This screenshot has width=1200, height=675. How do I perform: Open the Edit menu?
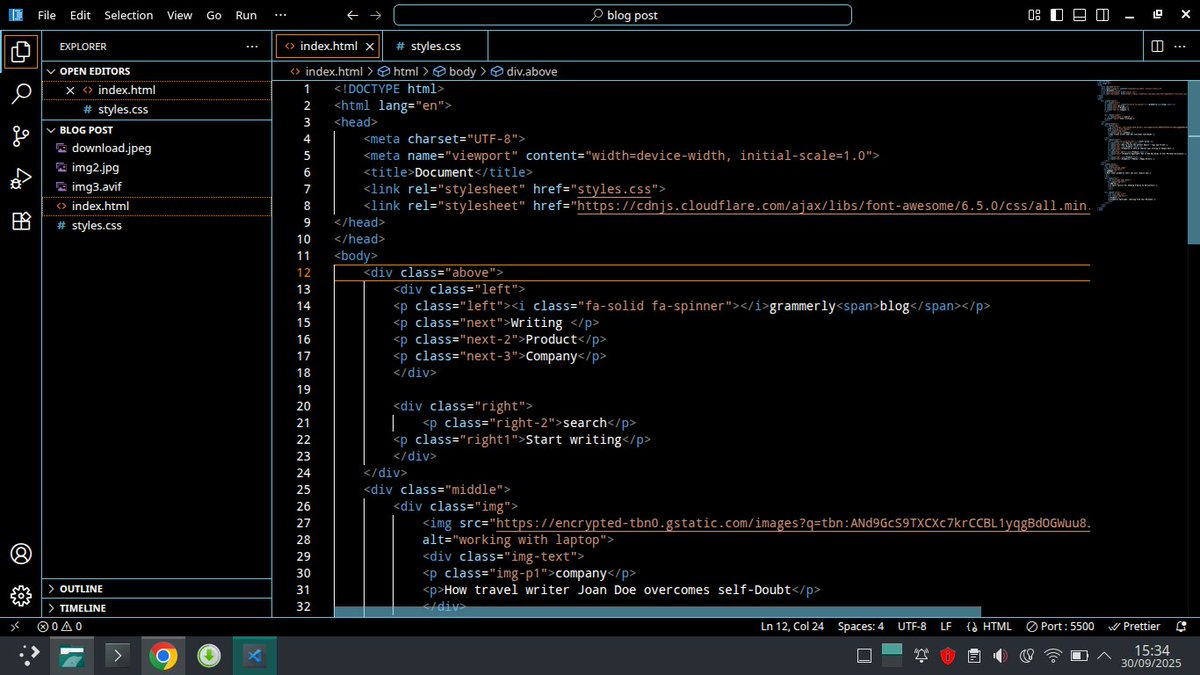tap(81, 15)
